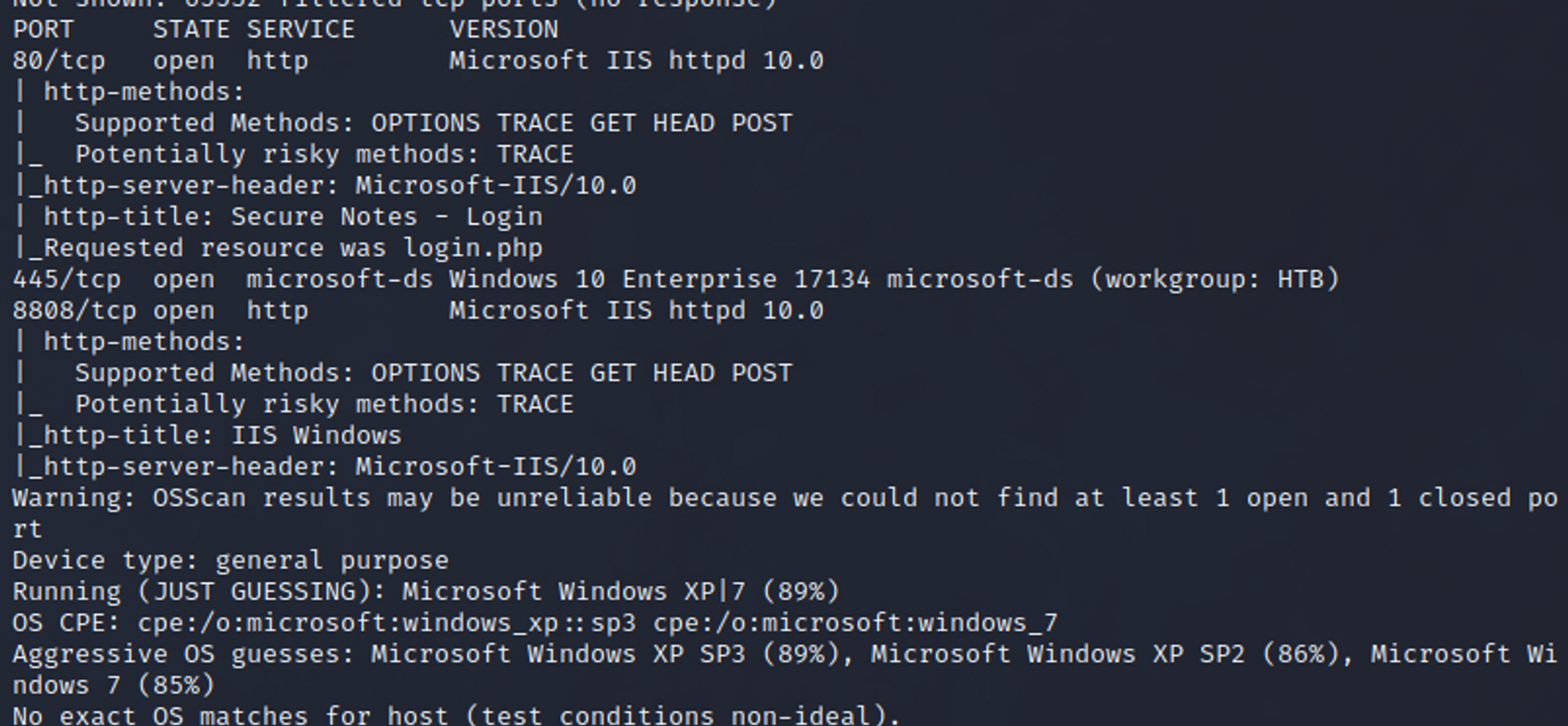The height and width of the screenshot is (726, 1568).
Task: Click the second 'Potentially risky methods: TRACE' line
Action: click(324, 405)
